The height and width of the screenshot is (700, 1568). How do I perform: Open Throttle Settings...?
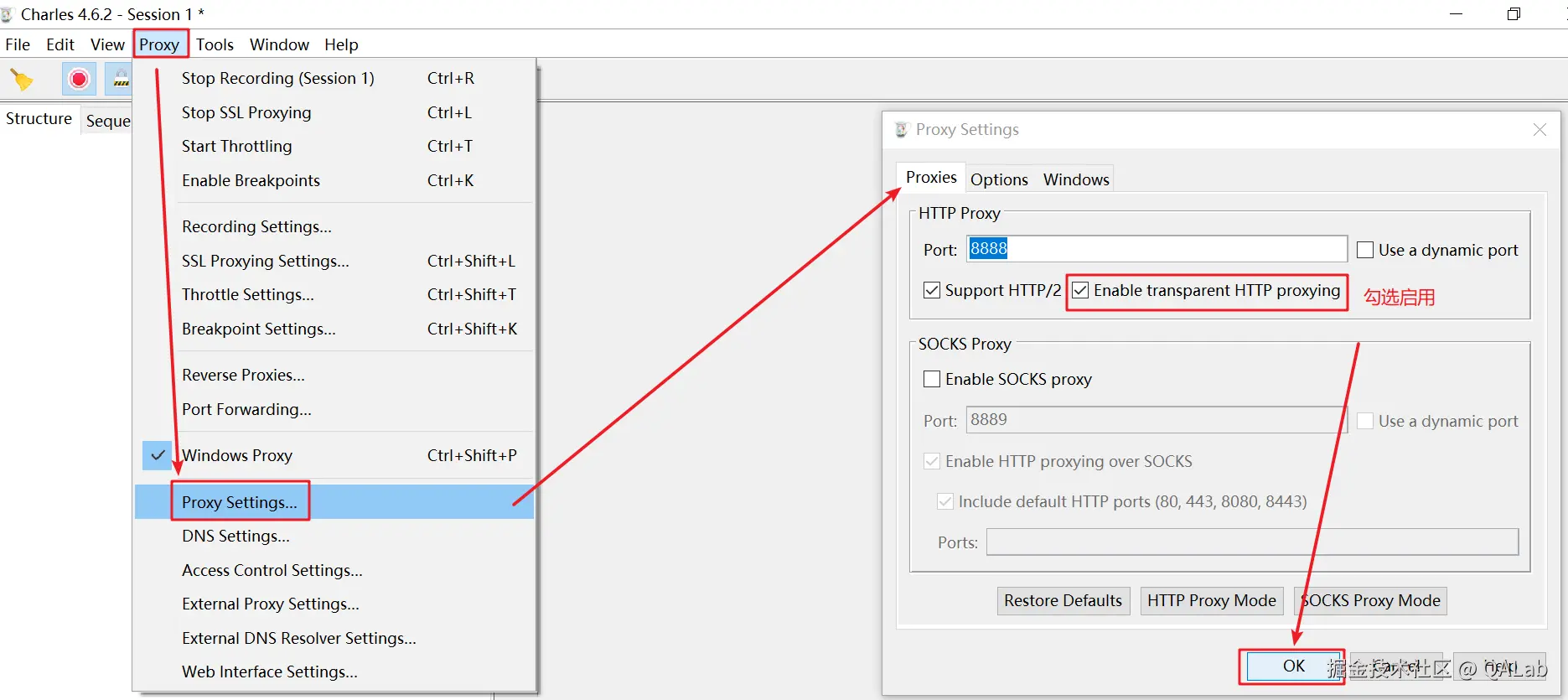pyautogui.click(x=334, y=294)
